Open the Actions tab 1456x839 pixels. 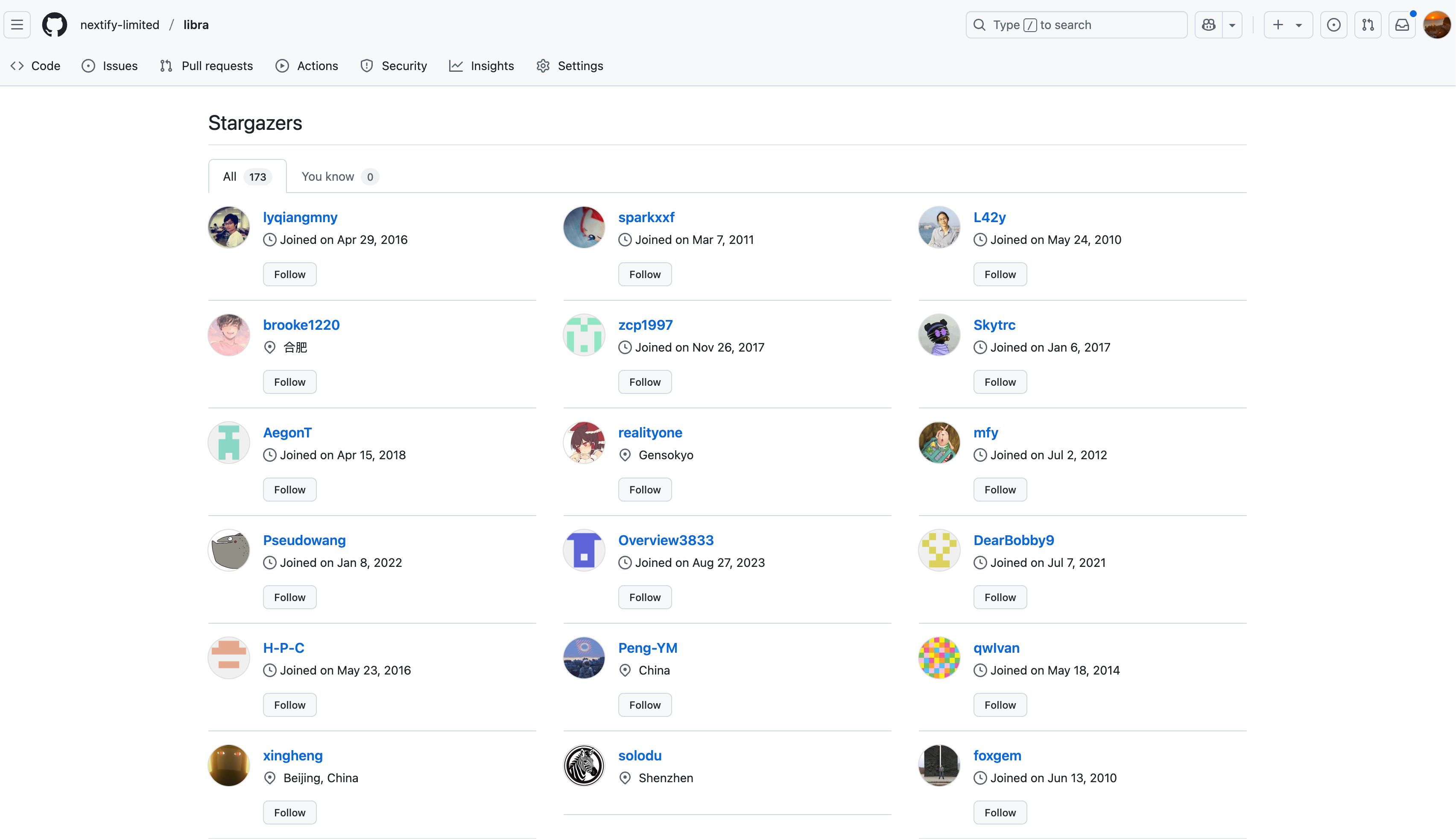point(307,66)
